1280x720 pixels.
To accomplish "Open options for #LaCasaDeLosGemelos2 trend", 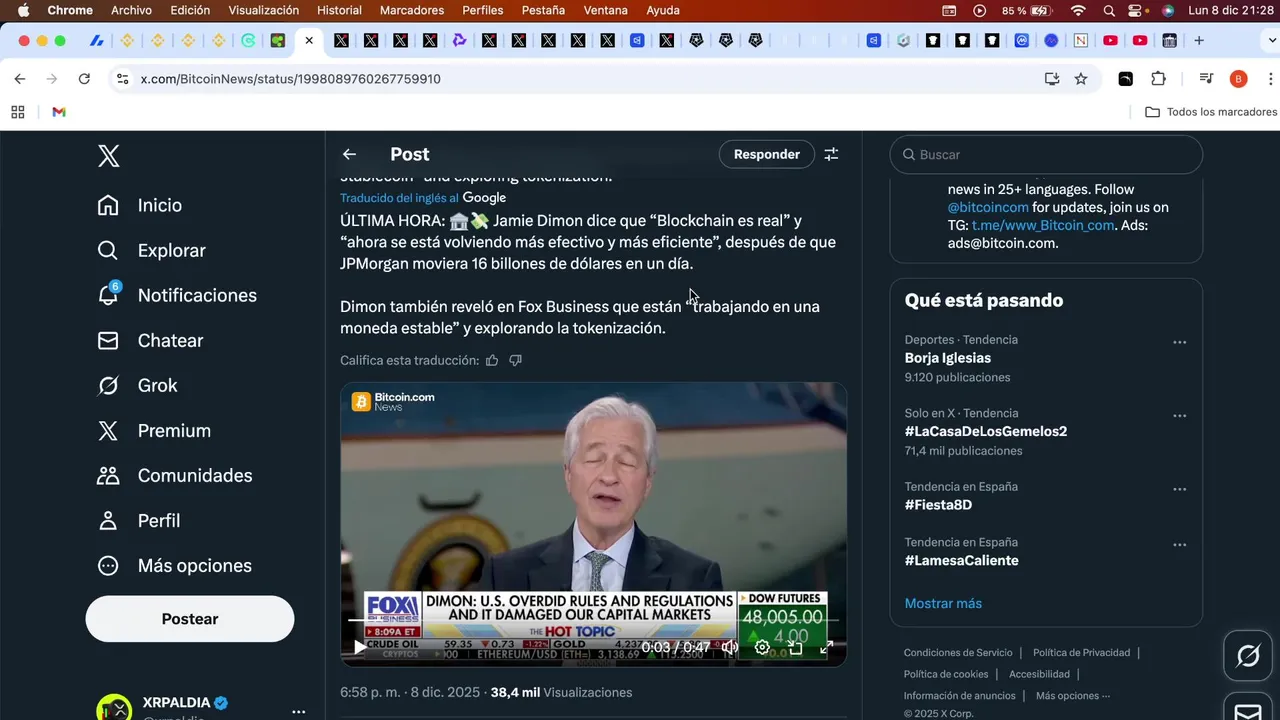I will click(x=1179, y=415).
